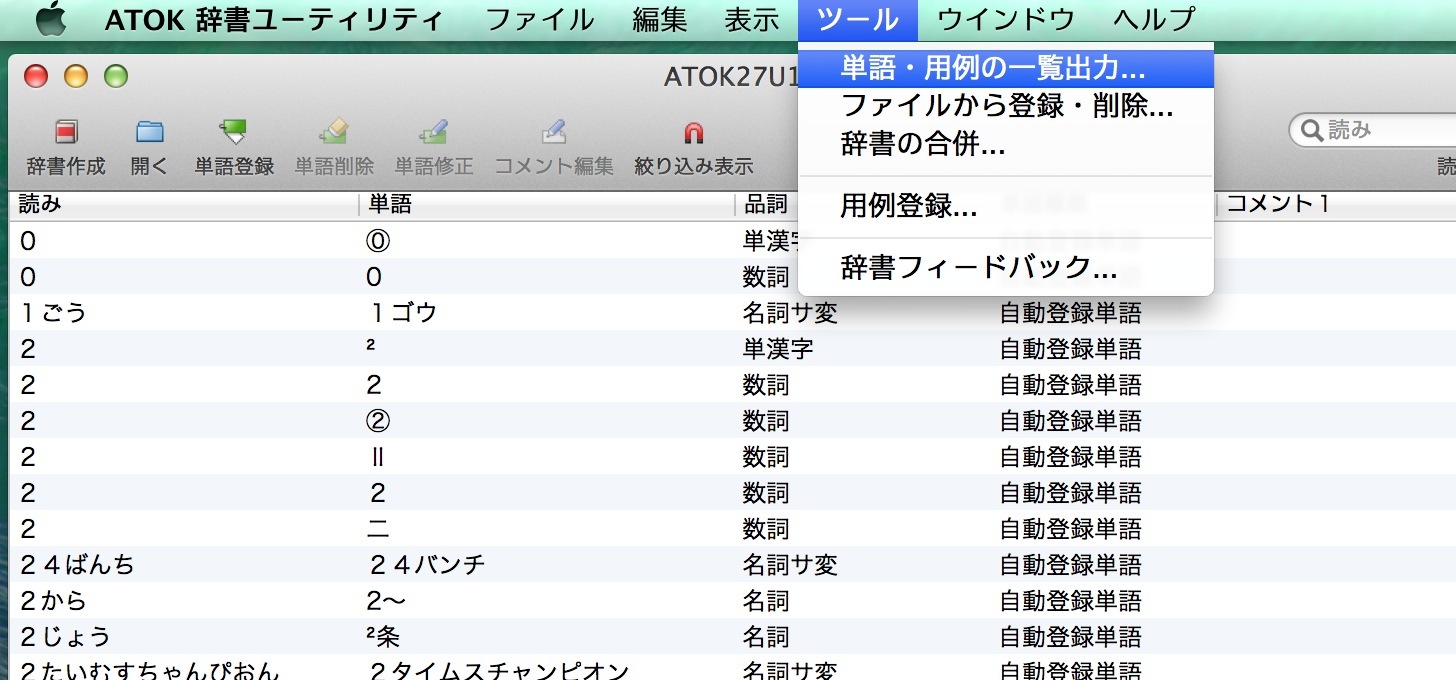The image size is (1456, 680).
Task: Click the word 2〜 cell
Action: (386, 601)
